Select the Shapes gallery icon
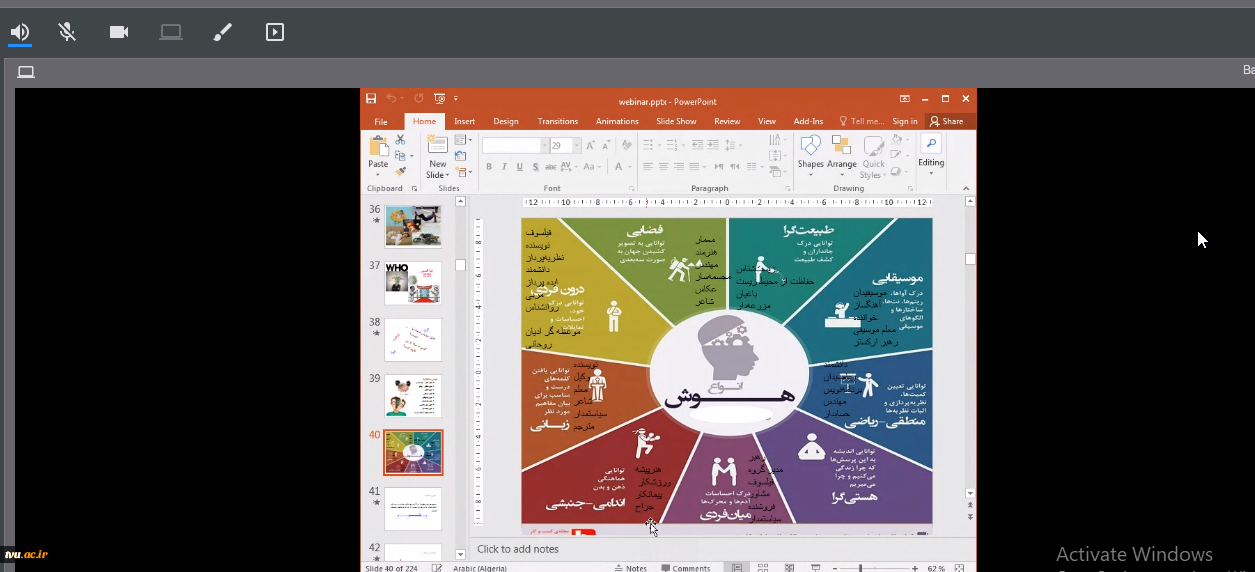This screenshot has width=1255, height=572. click(810, 153)
